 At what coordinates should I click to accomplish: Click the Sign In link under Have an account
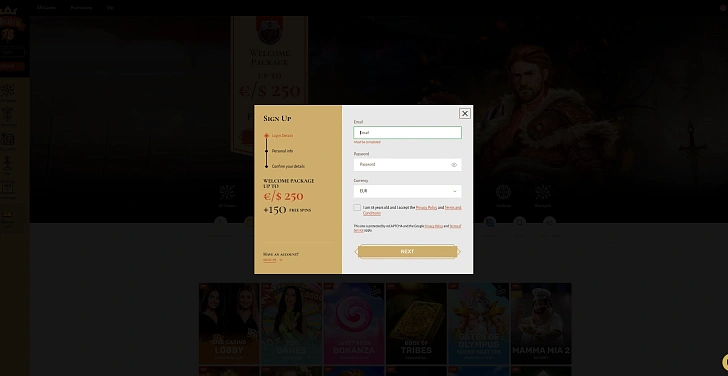click(270, 260)
